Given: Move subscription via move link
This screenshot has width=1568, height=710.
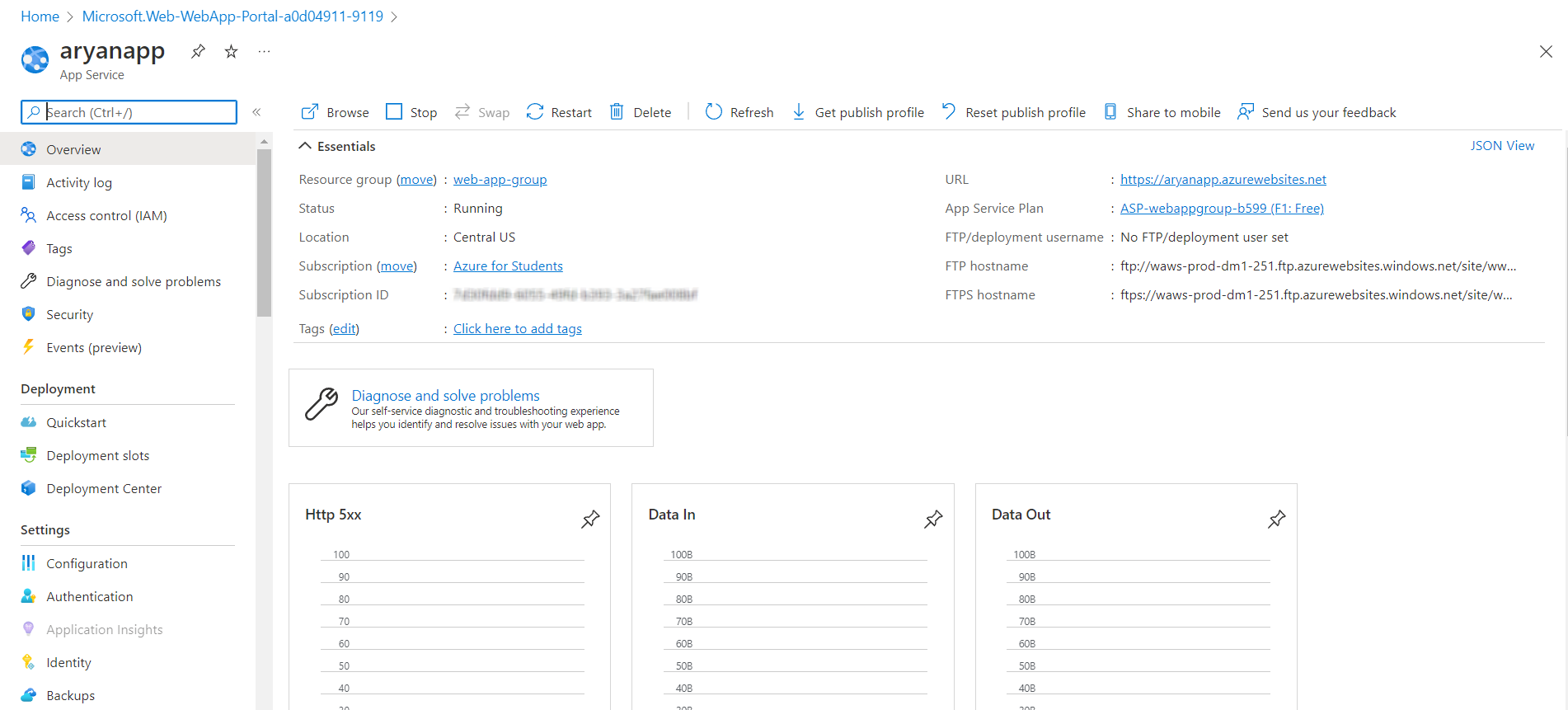Looking at the screenshot, I should [397, 266].
